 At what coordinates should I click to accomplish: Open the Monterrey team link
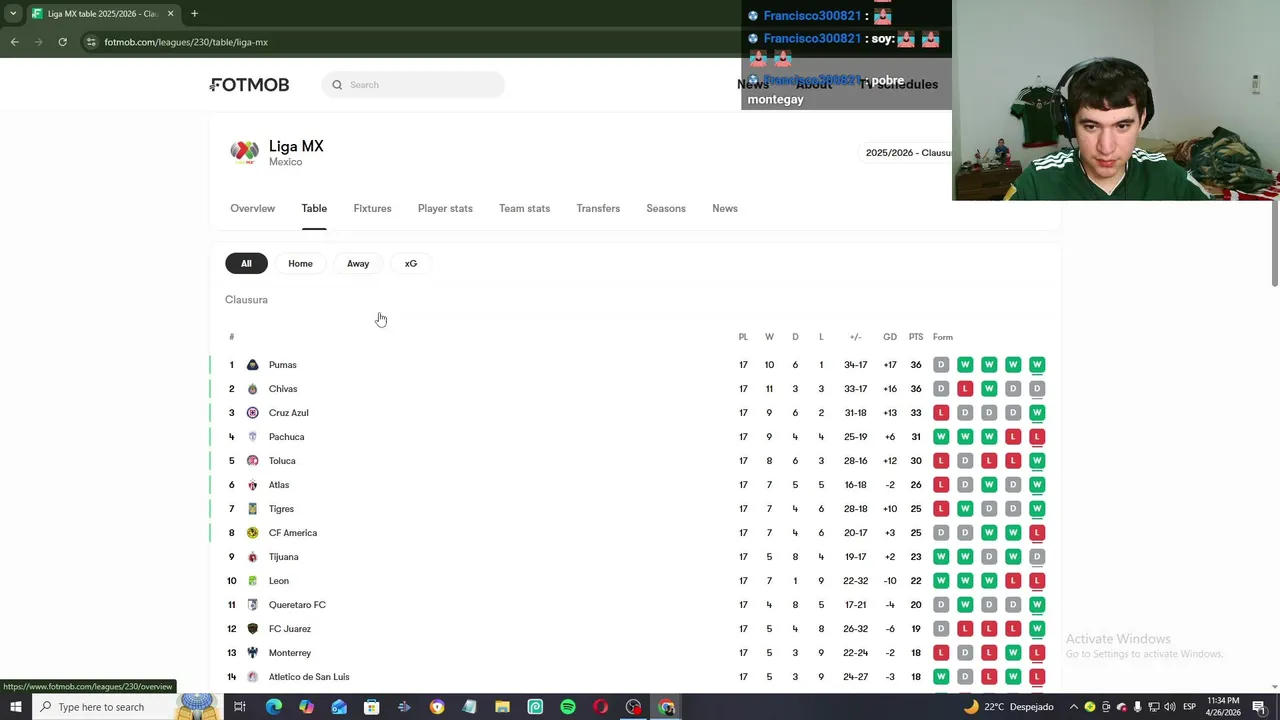(290, 653)
